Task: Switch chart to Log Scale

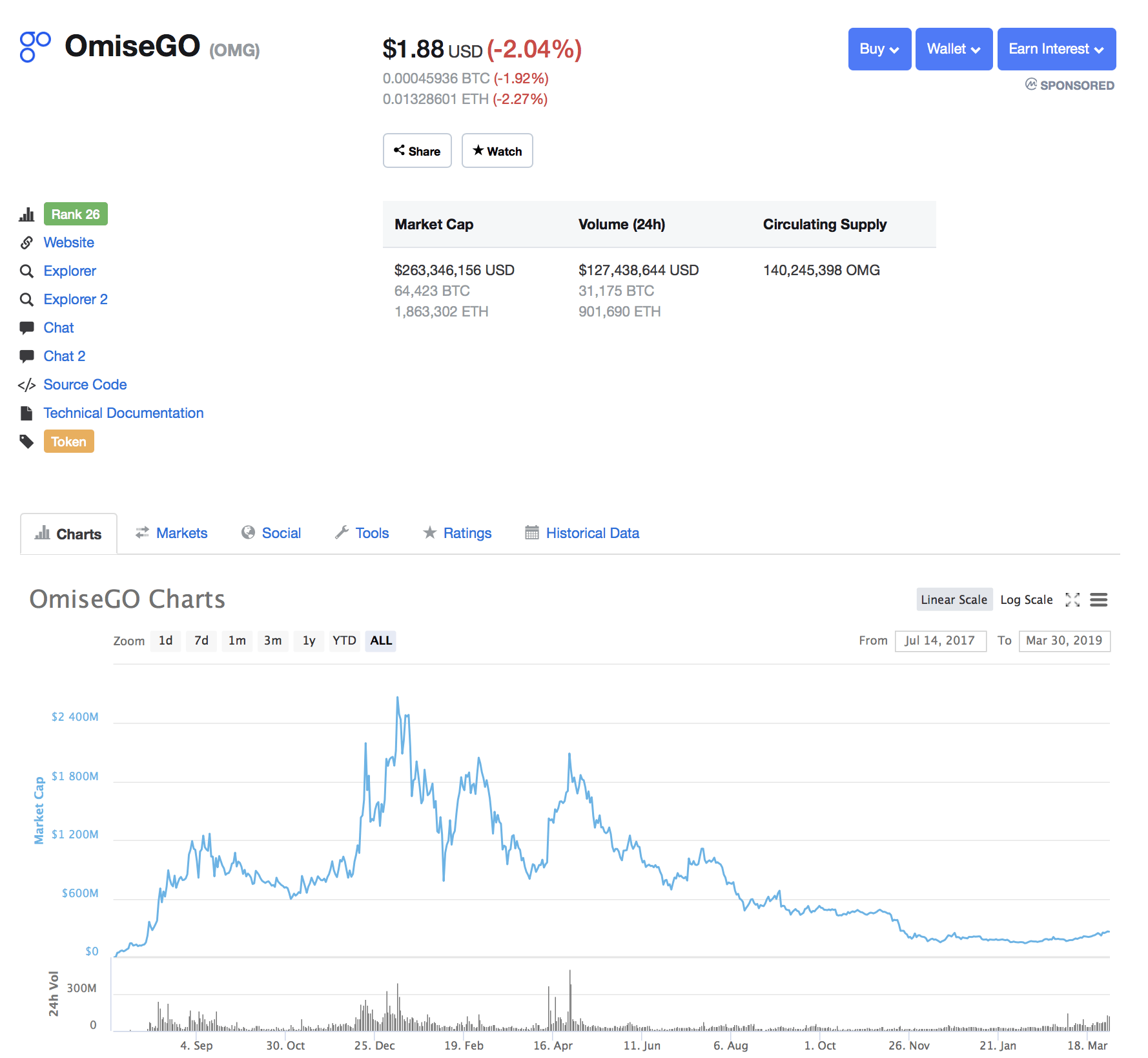Action: (x=1027, y=600)
